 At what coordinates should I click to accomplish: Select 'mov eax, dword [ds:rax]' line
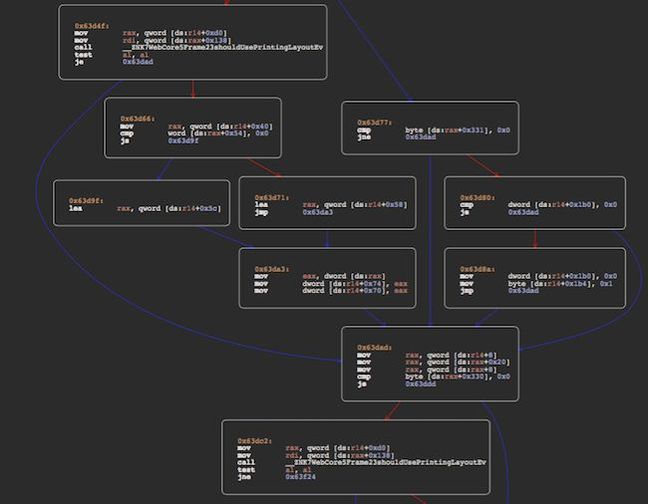[320, 276]
